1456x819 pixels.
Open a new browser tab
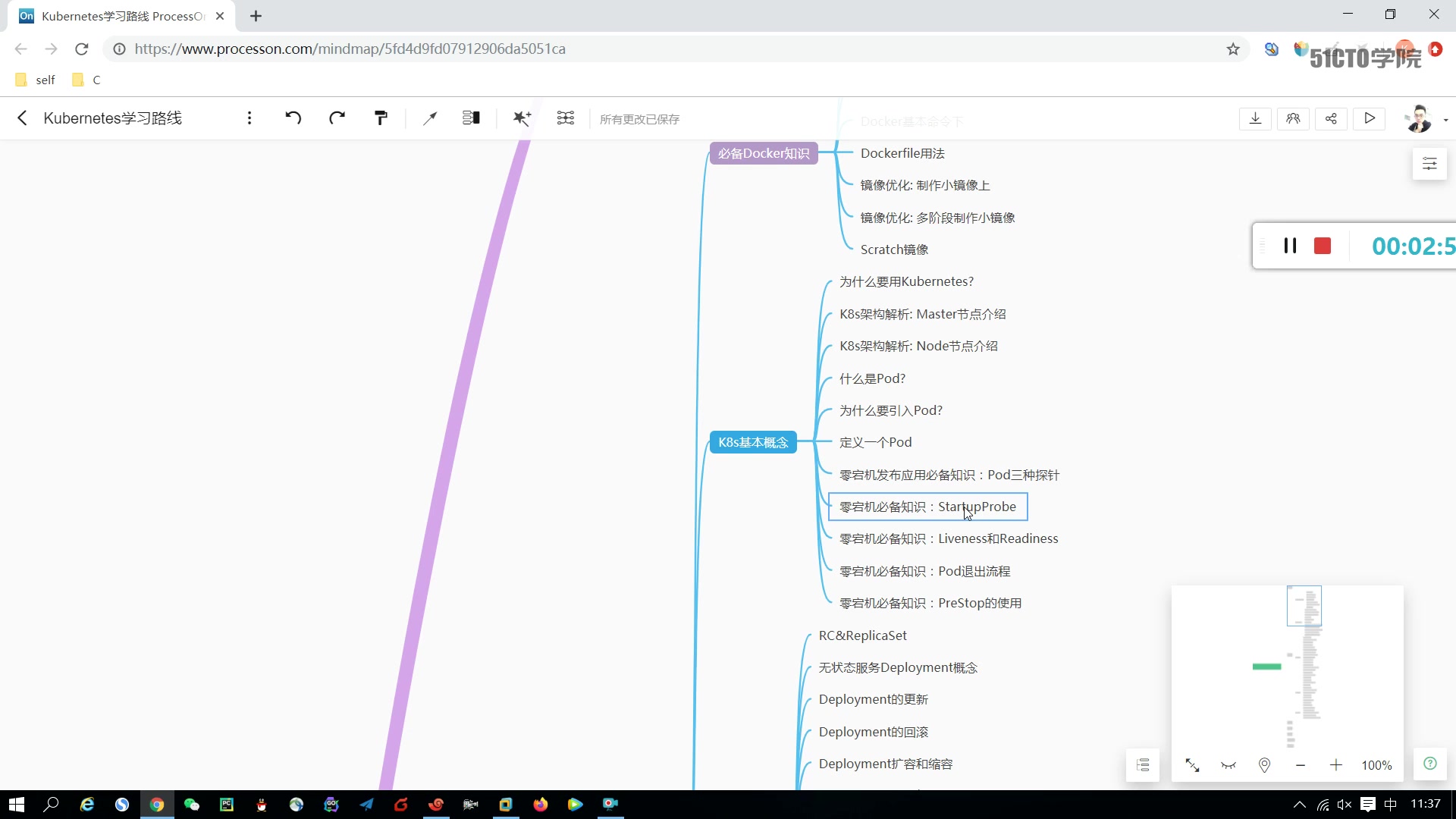[x=256, y=16]
